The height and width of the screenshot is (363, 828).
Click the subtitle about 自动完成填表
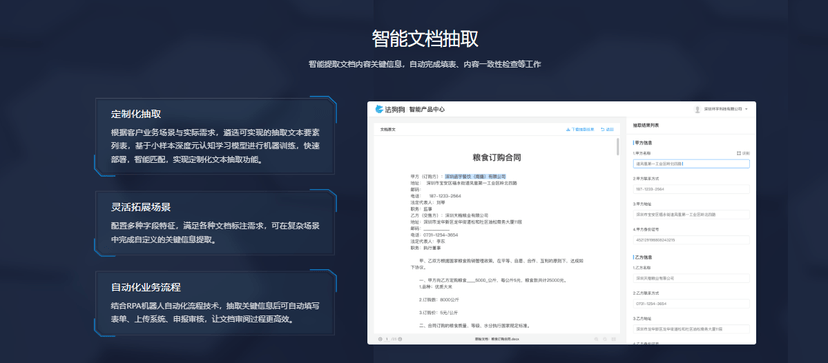[425, 64]
